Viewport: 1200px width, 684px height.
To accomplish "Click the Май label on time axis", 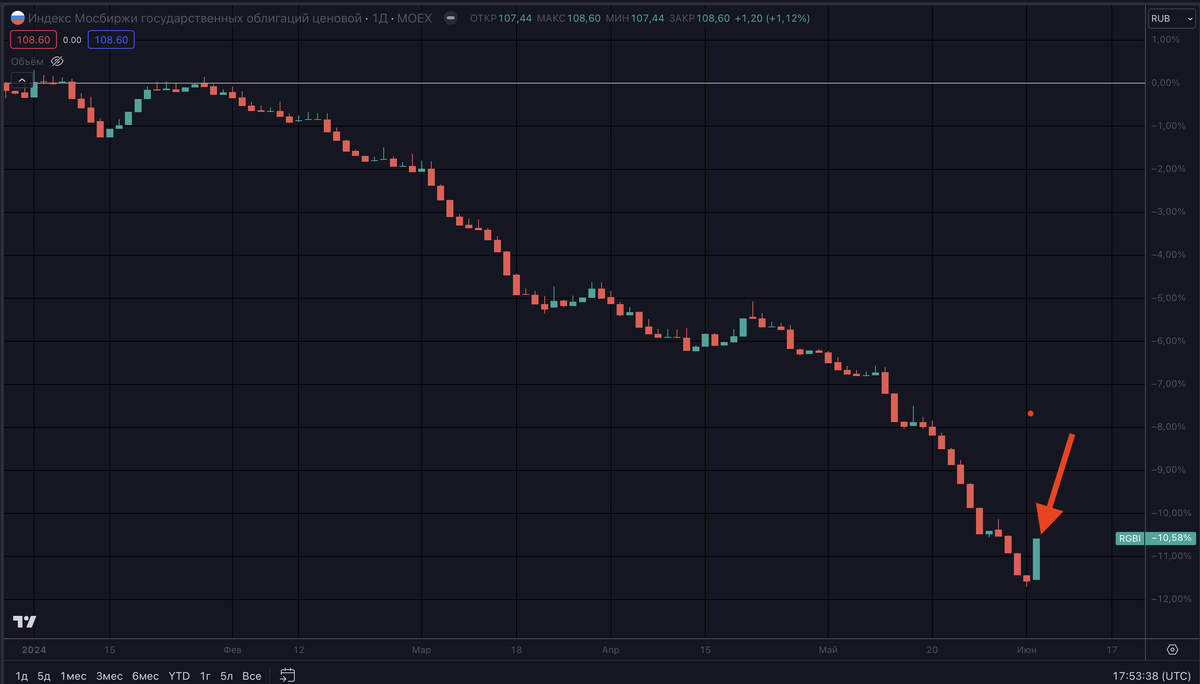I will [x=828, y=649].
